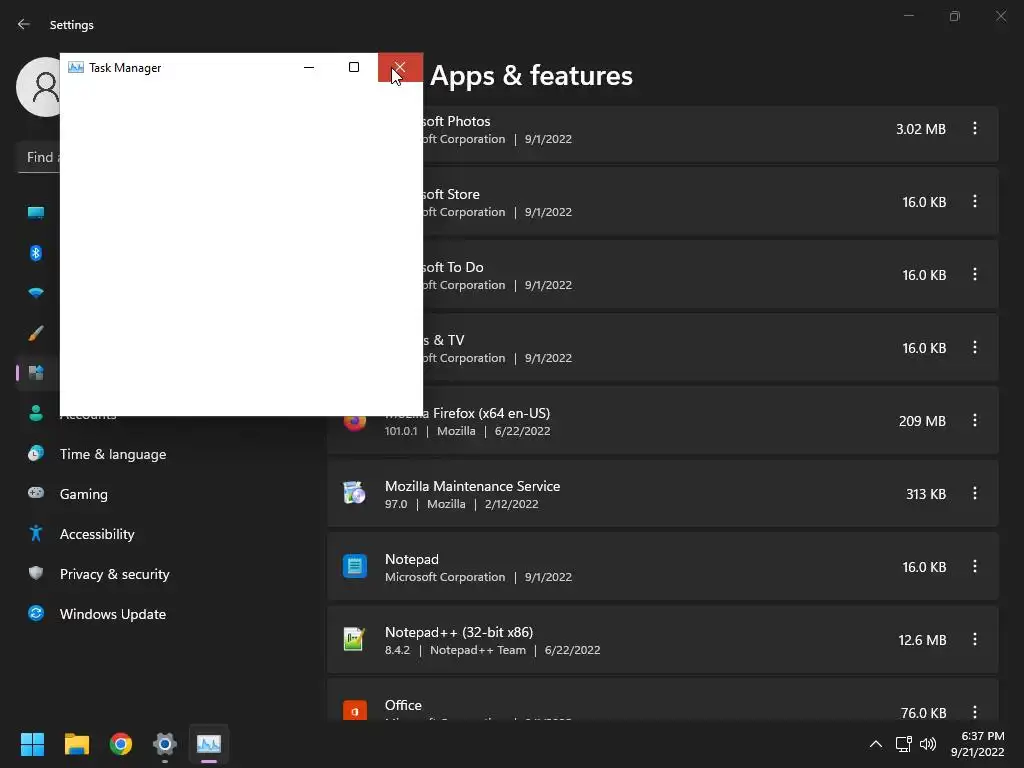This screenshot has height=768, width=1024.
Task: Click the Find a setting search box
Action: click(39, 157)
